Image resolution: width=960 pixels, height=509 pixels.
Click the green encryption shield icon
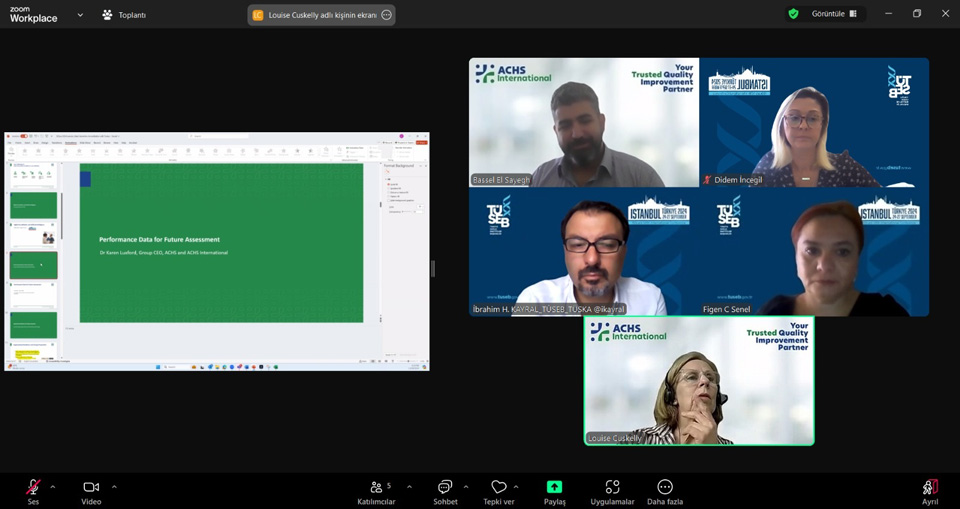793,14
